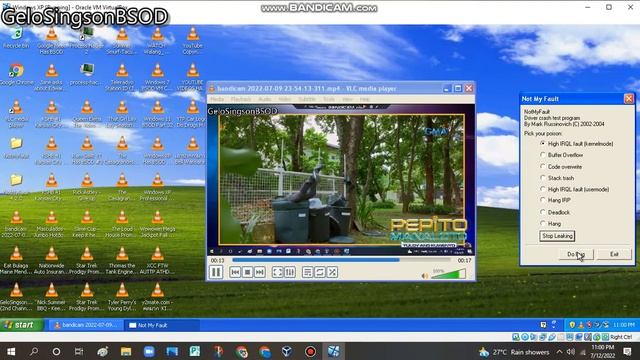The width and height of the screenshot is (640, 360).
Task: Select the Hang IRP option
Action: [556, 200]
